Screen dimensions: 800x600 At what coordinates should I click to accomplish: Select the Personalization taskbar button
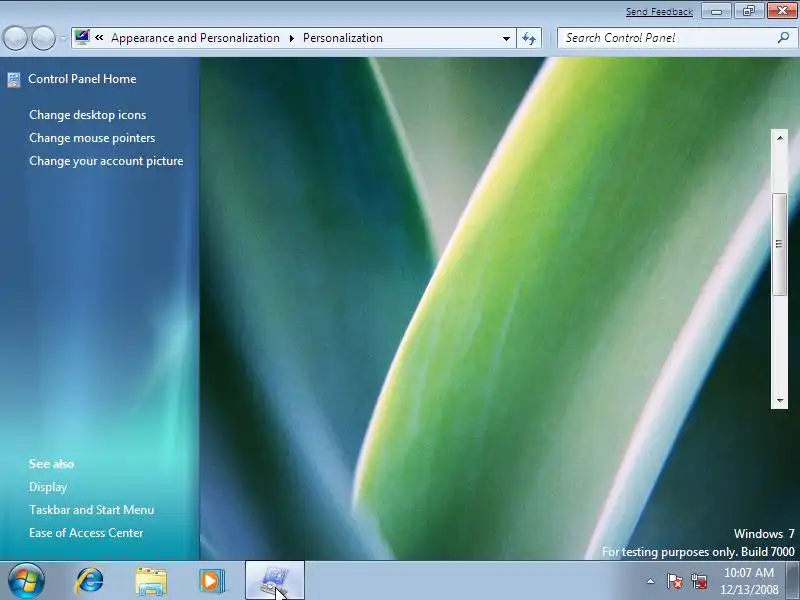click(x=274, y=581)
